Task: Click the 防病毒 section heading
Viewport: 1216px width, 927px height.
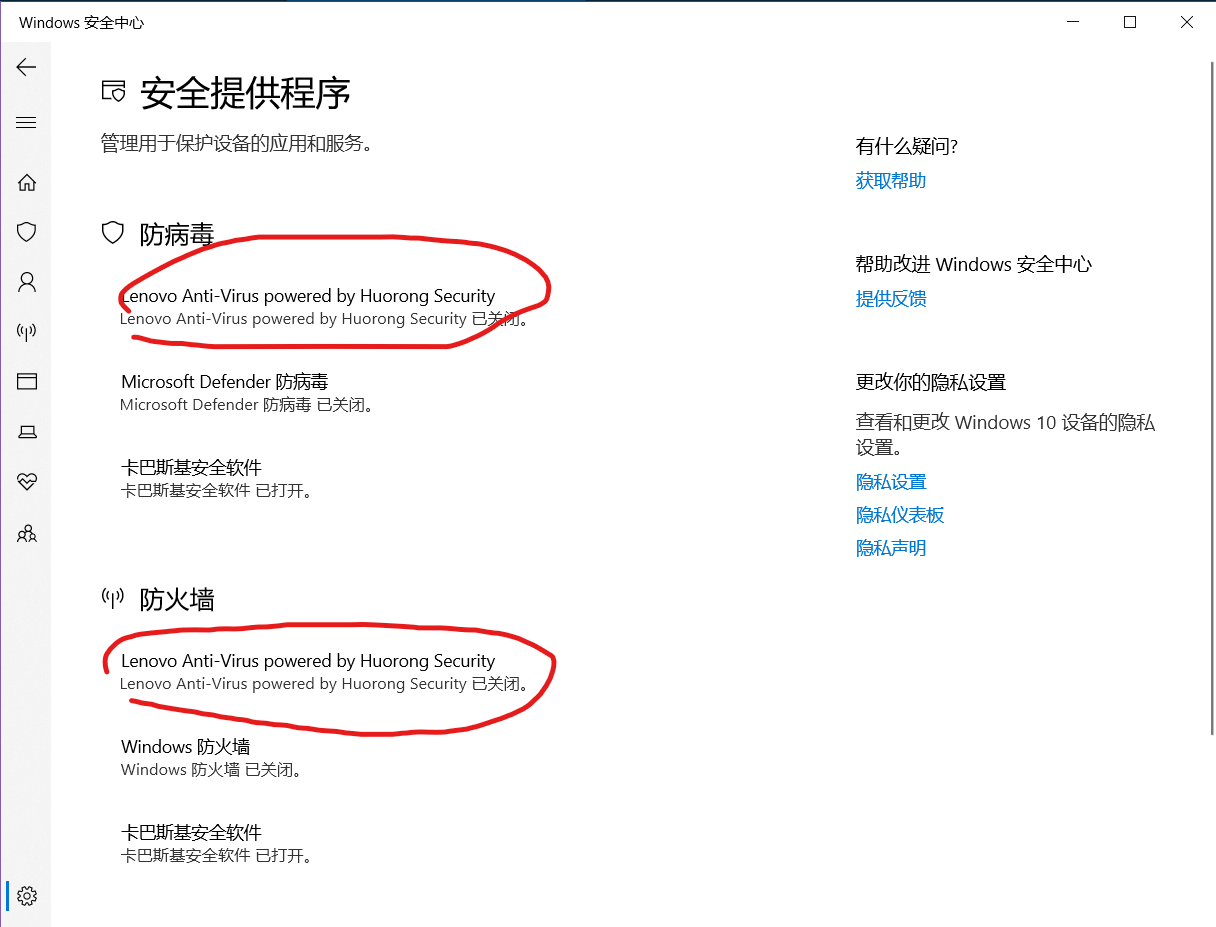Action: (177, 235)
